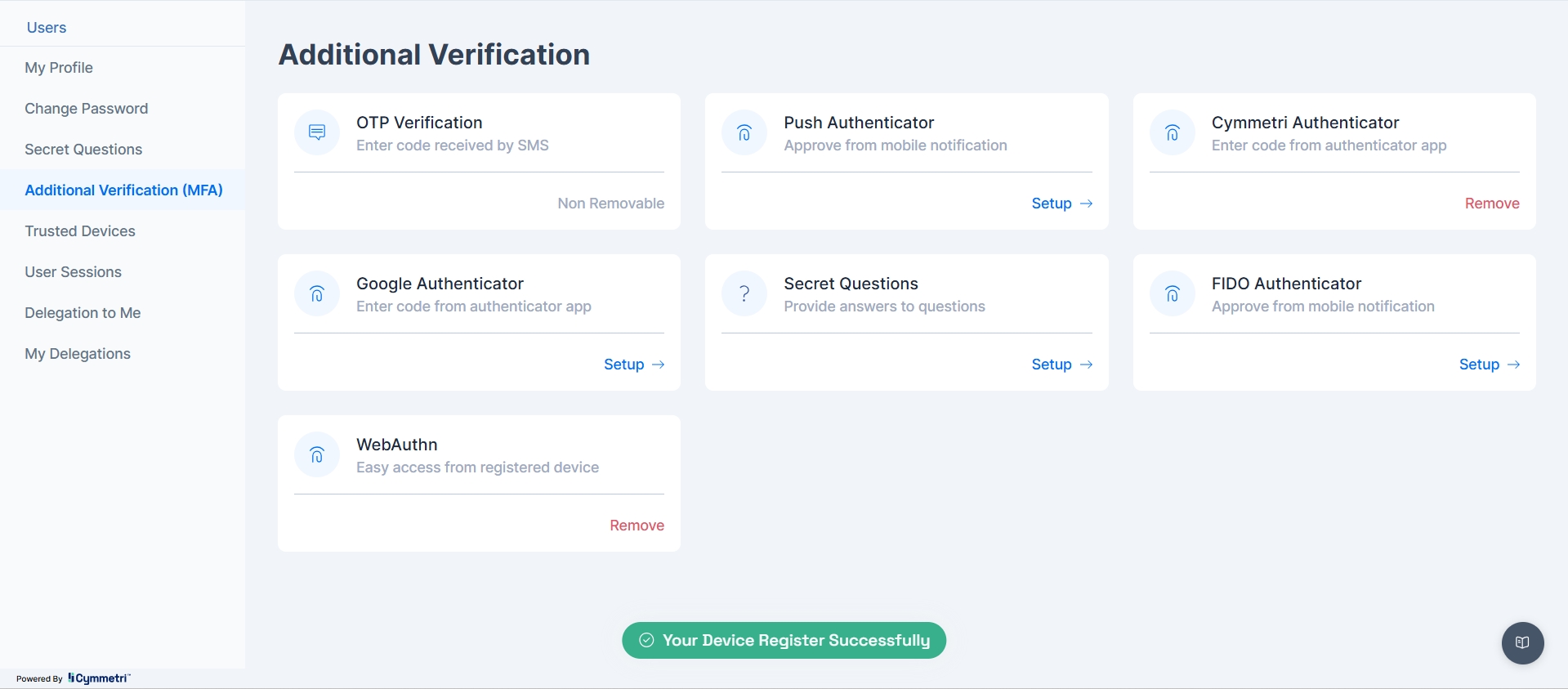The width and height of the screenshot is (1568, 689).
Task: Click the Secret Questions question mark icon
Action: [x=744, y=293]
